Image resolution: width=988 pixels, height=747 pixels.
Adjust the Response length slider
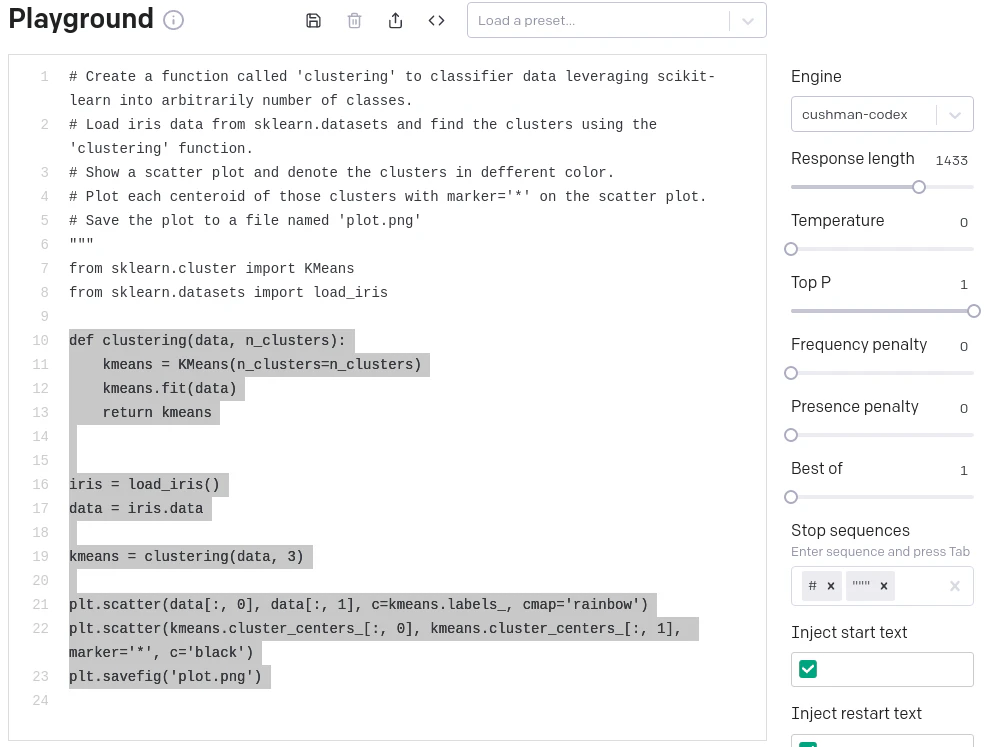coord(918,187)
